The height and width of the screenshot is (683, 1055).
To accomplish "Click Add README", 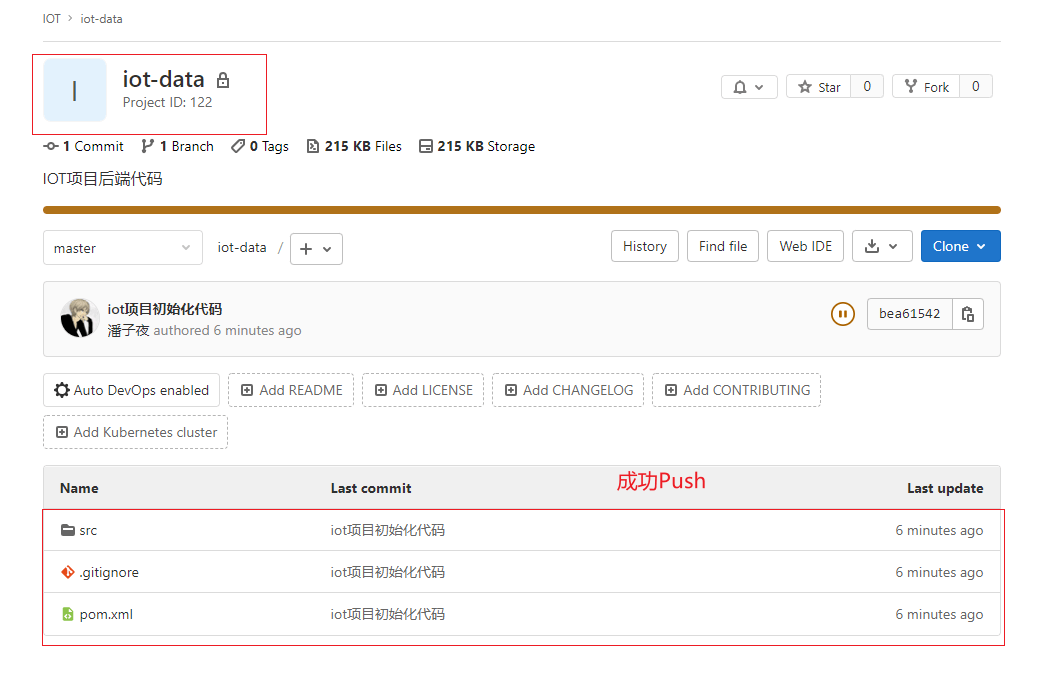I will coord(291,390).
